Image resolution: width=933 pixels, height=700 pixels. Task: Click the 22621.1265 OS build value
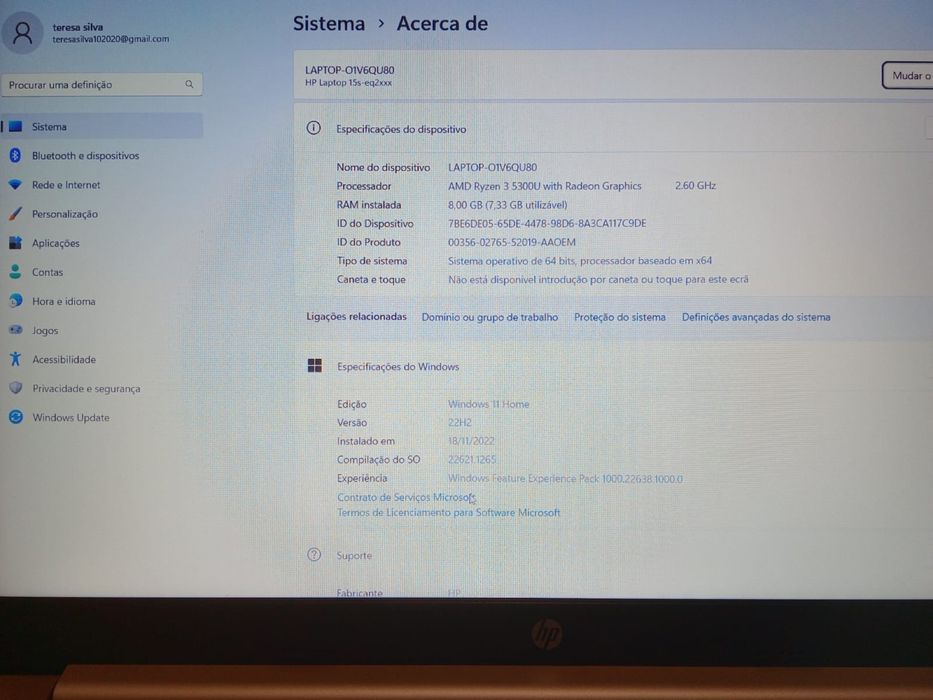pyautogui.click(x=472, y=460)
